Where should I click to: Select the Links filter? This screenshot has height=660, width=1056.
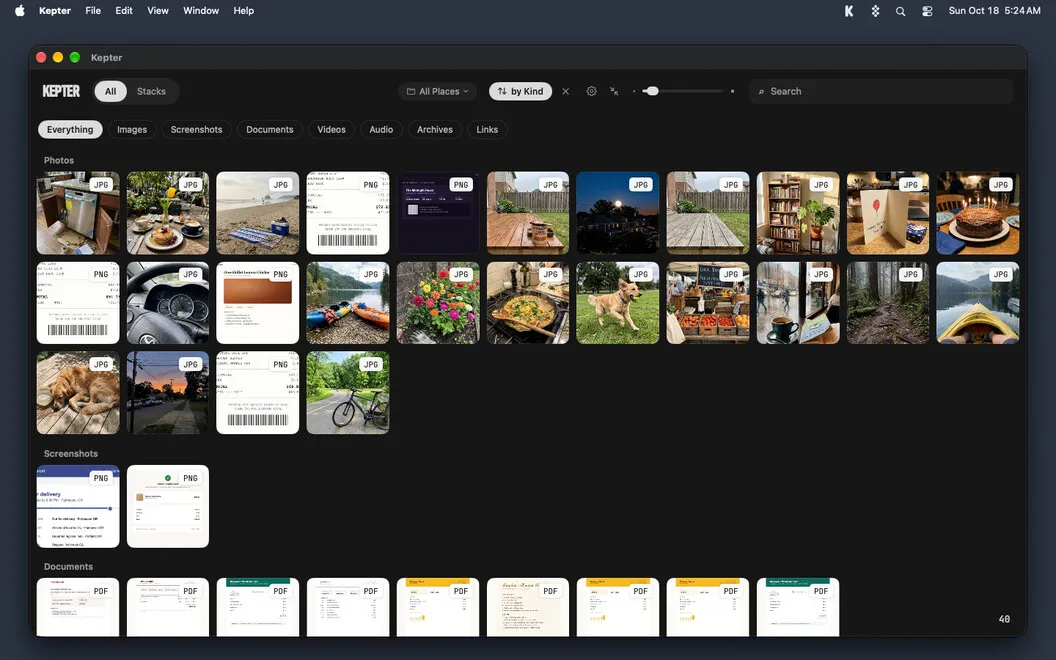click(x=488, y=129)
